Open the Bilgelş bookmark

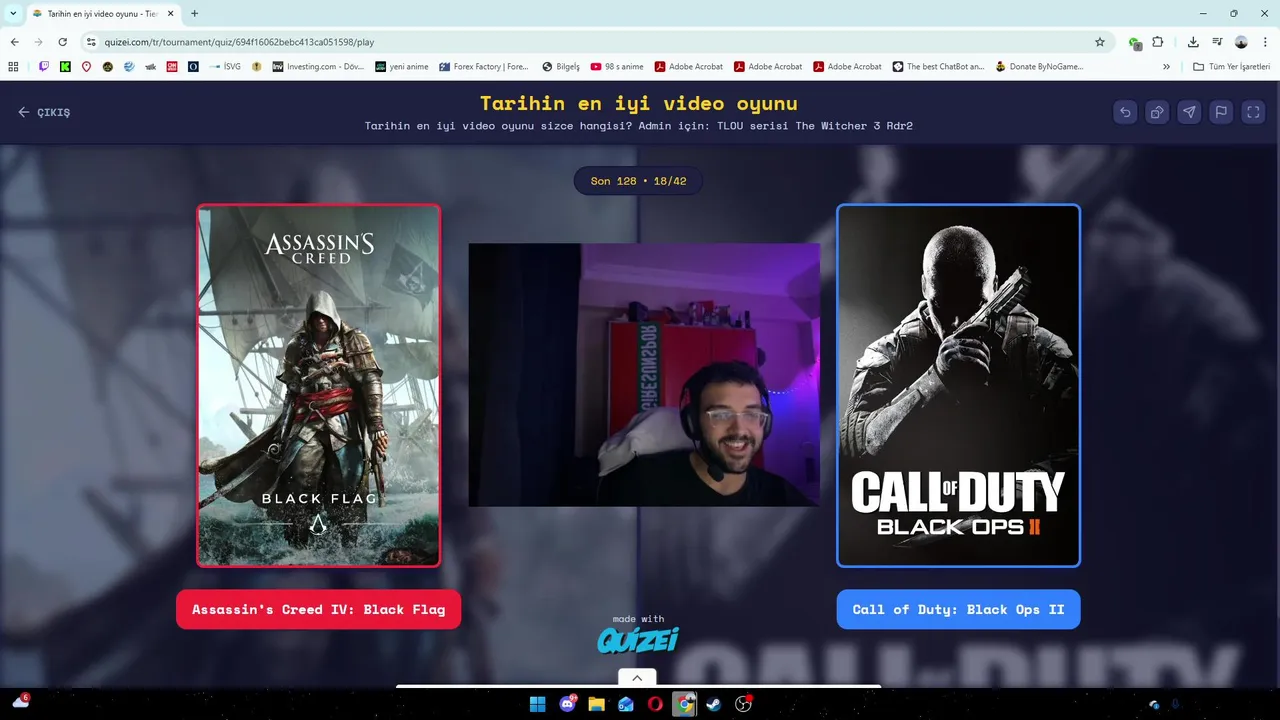[x=560, y=67]
